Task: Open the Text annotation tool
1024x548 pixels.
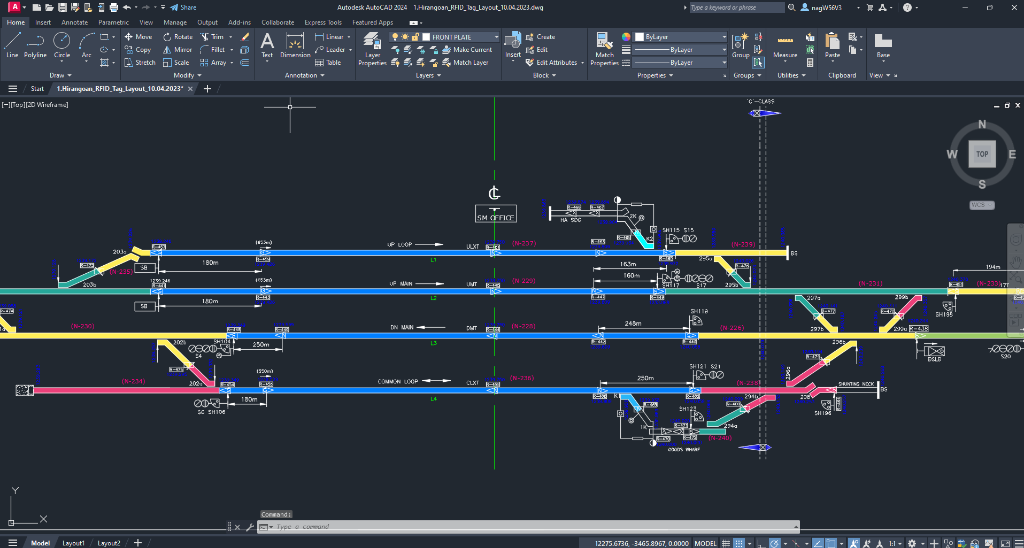Action: [267, 46]
